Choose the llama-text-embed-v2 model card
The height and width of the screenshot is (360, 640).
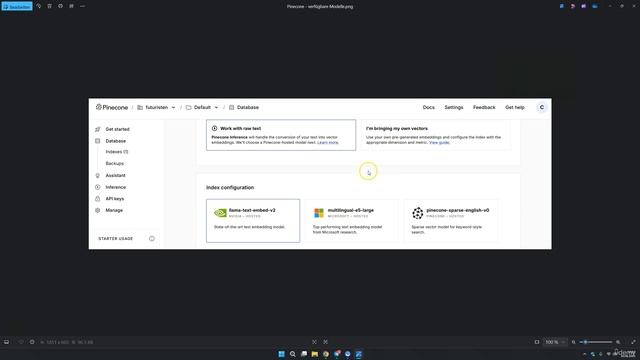[253, 221]
